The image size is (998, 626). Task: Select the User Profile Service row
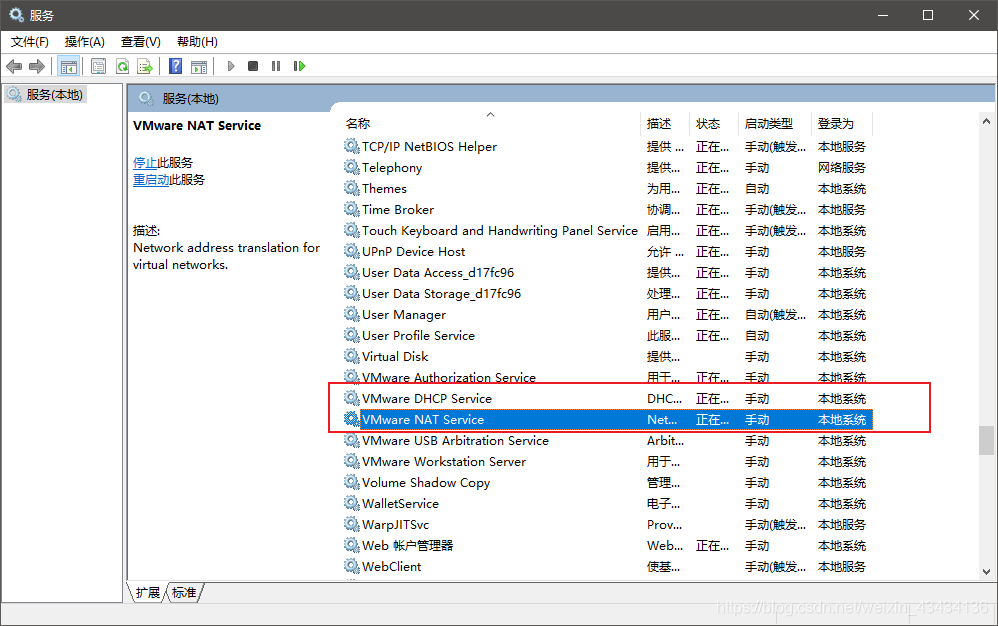[608, 336]
